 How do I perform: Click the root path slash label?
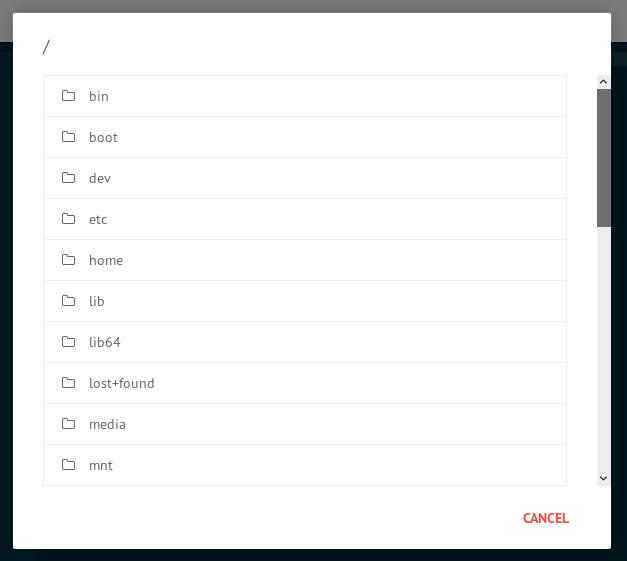tap(46, 46)
